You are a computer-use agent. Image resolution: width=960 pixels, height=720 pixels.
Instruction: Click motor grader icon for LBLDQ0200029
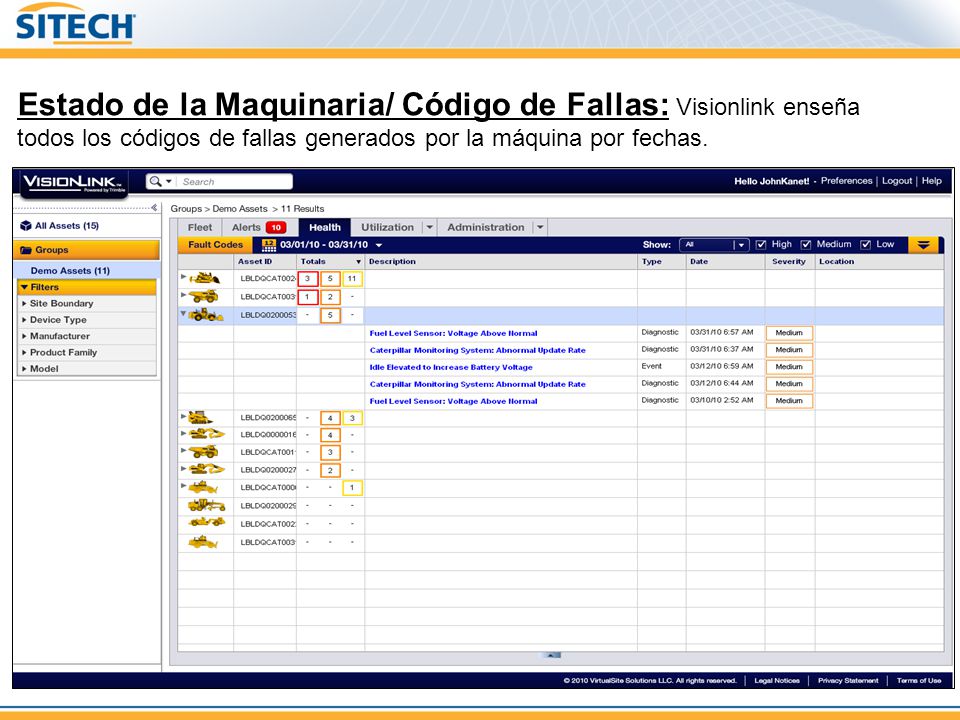(206, 506)
